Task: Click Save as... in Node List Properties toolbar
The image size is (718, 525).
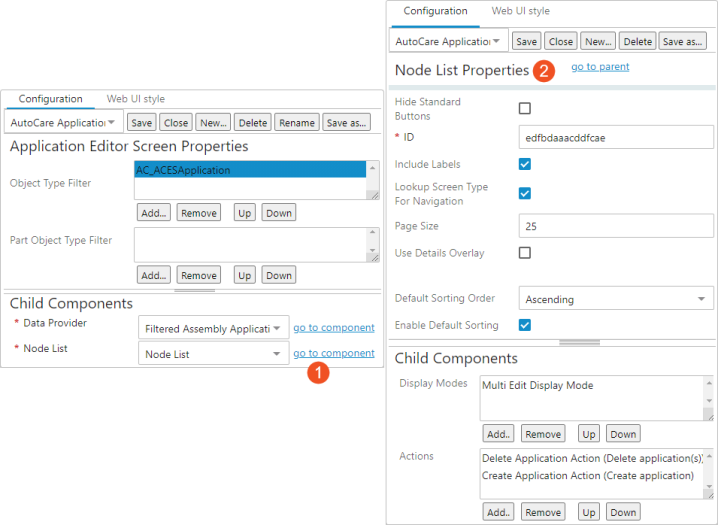Action: [682, 41]
